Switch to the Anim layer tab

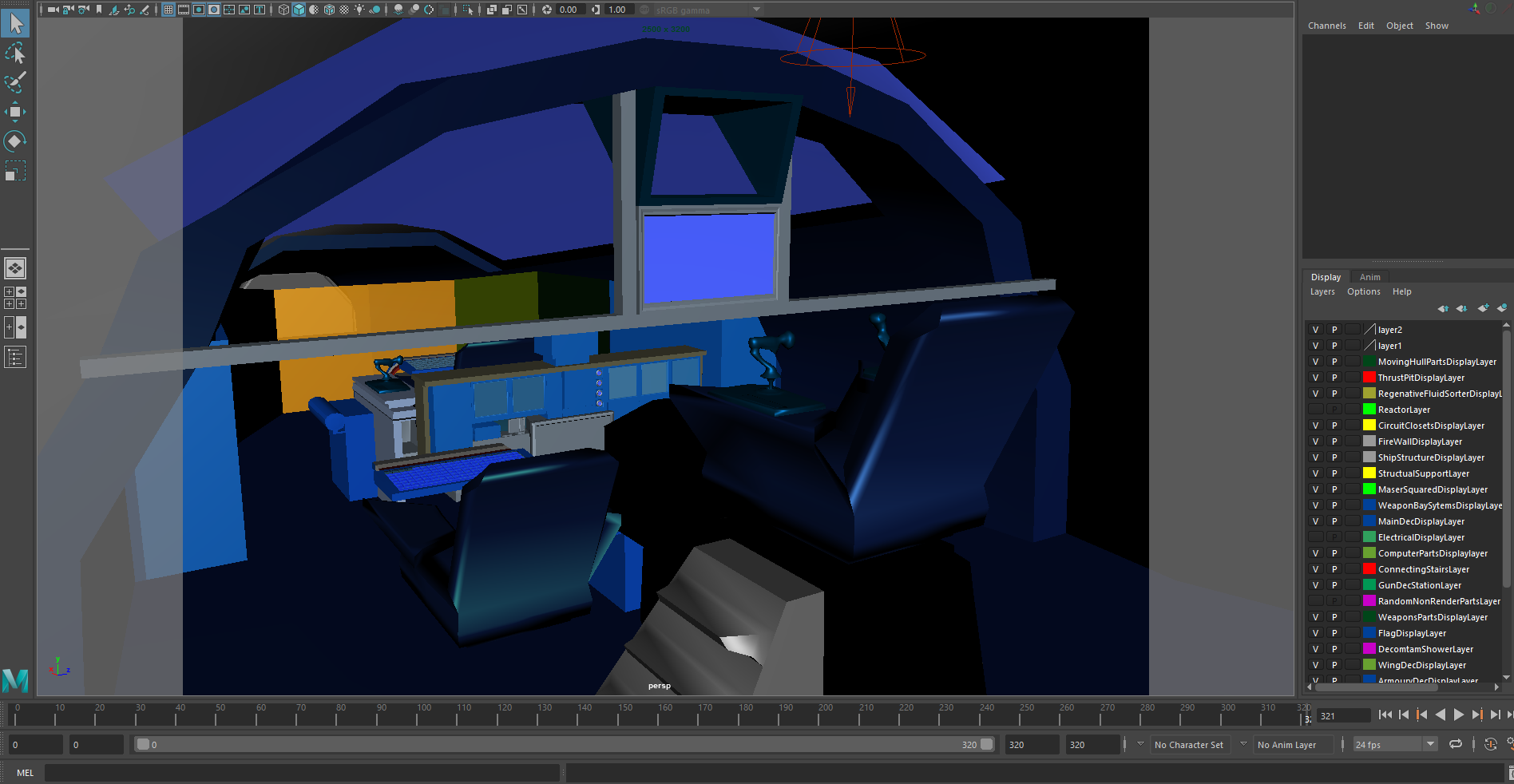(x=1369, y=277)
